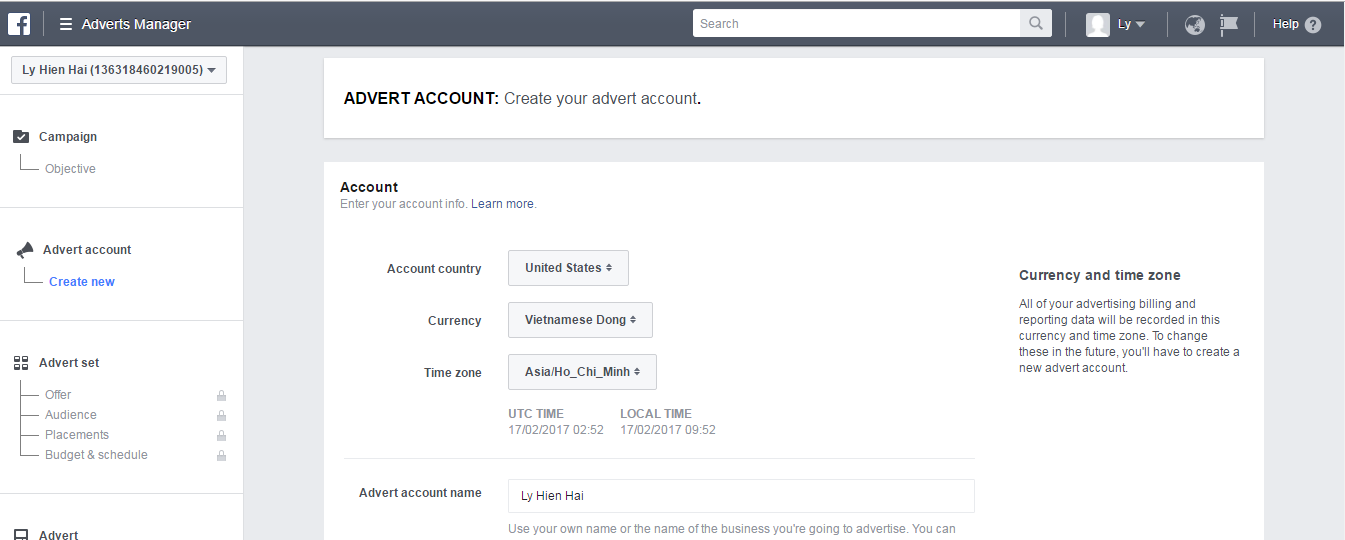
Task: Click the Advert account name field
Action: click(740, 496)
